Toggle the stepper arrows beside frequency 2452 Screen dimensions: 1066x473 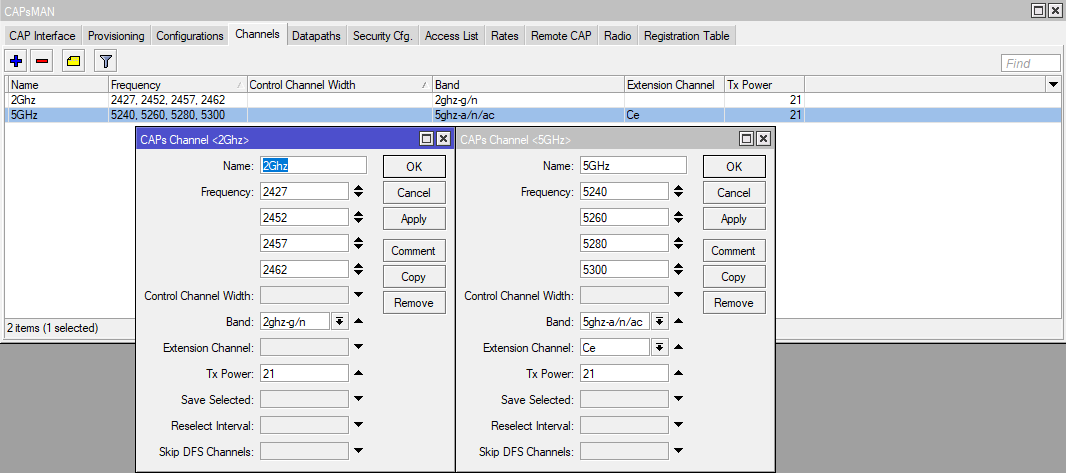point(358,217)
